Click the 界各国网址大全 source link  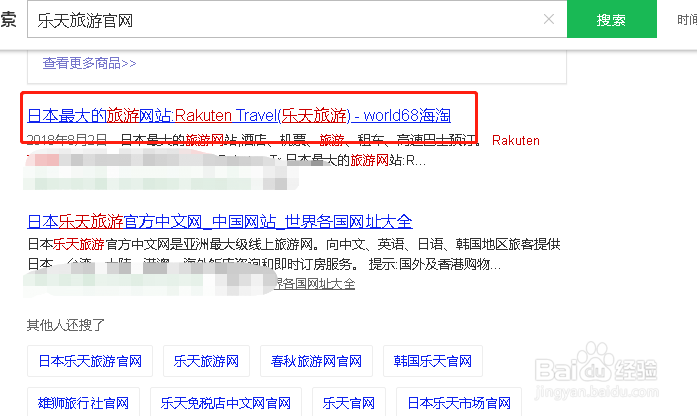coord(315,284)
